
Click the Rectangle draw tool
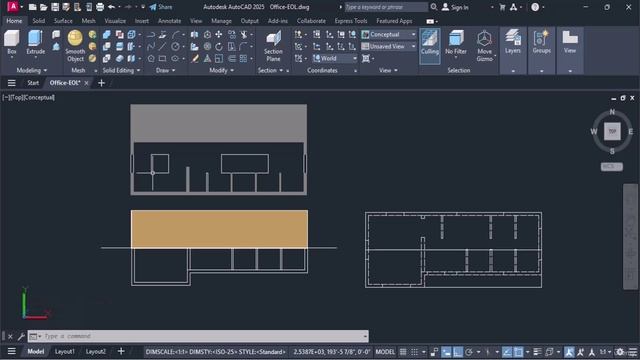point(162,59)
